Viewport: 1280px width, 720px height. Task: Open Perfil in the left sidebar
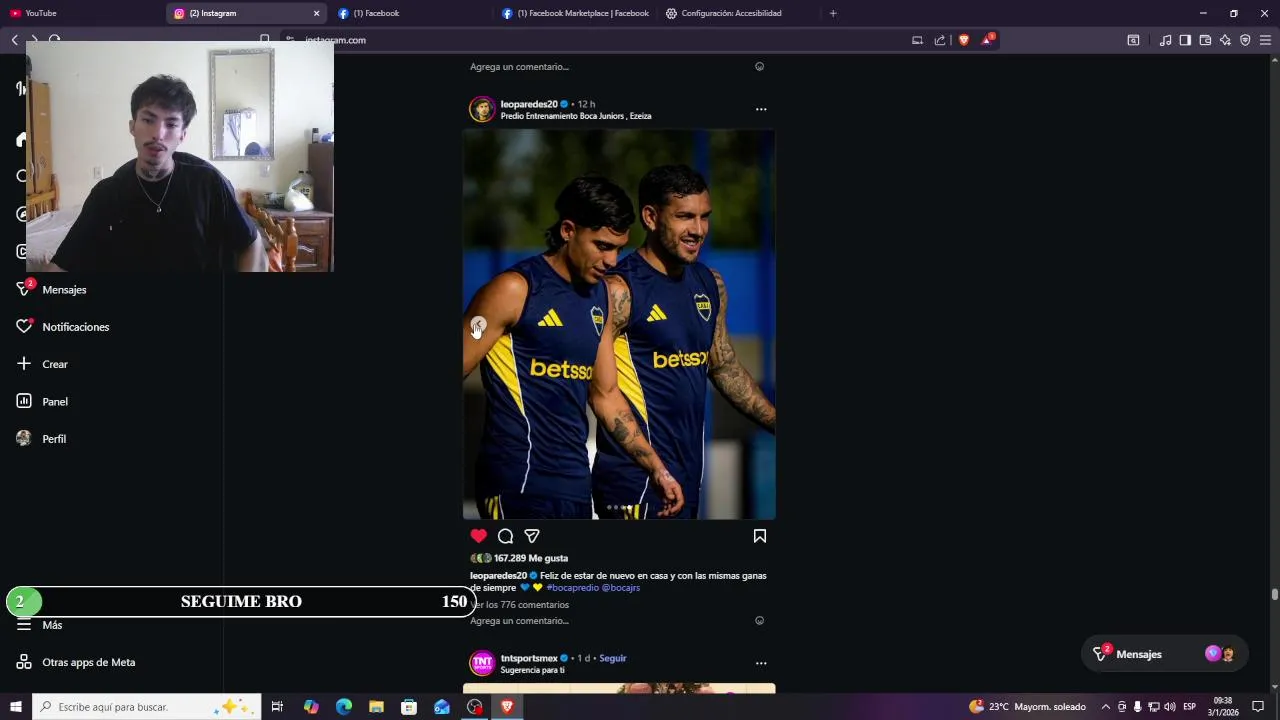(x=41, y=439)
